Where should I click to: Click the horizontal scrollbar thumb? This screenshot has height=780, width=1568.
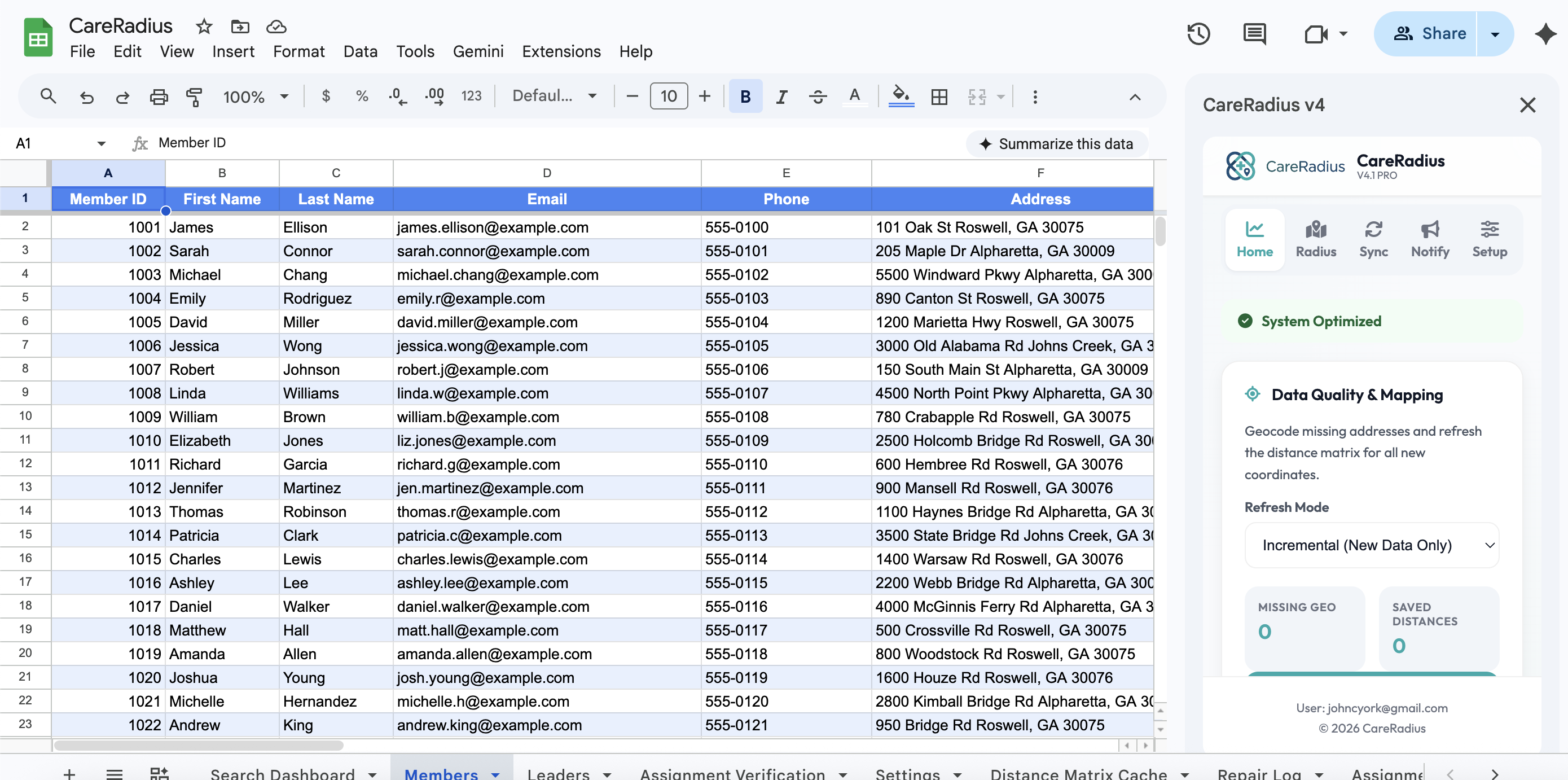(199, 746)
